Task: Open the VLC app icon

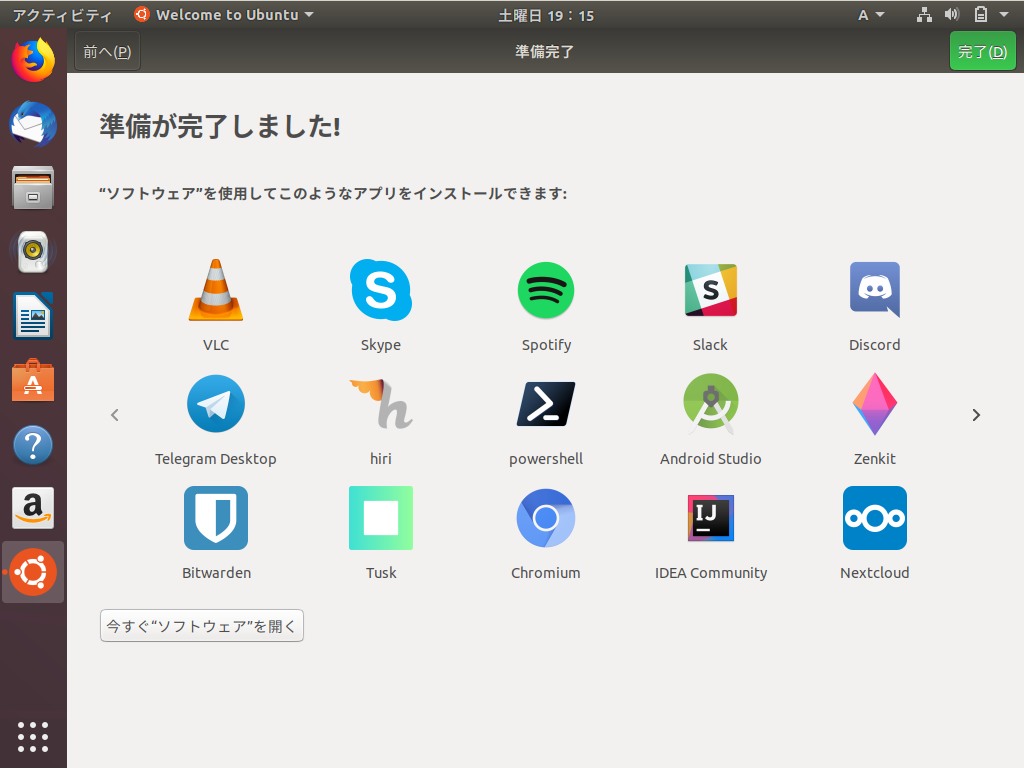Action: 216,290
